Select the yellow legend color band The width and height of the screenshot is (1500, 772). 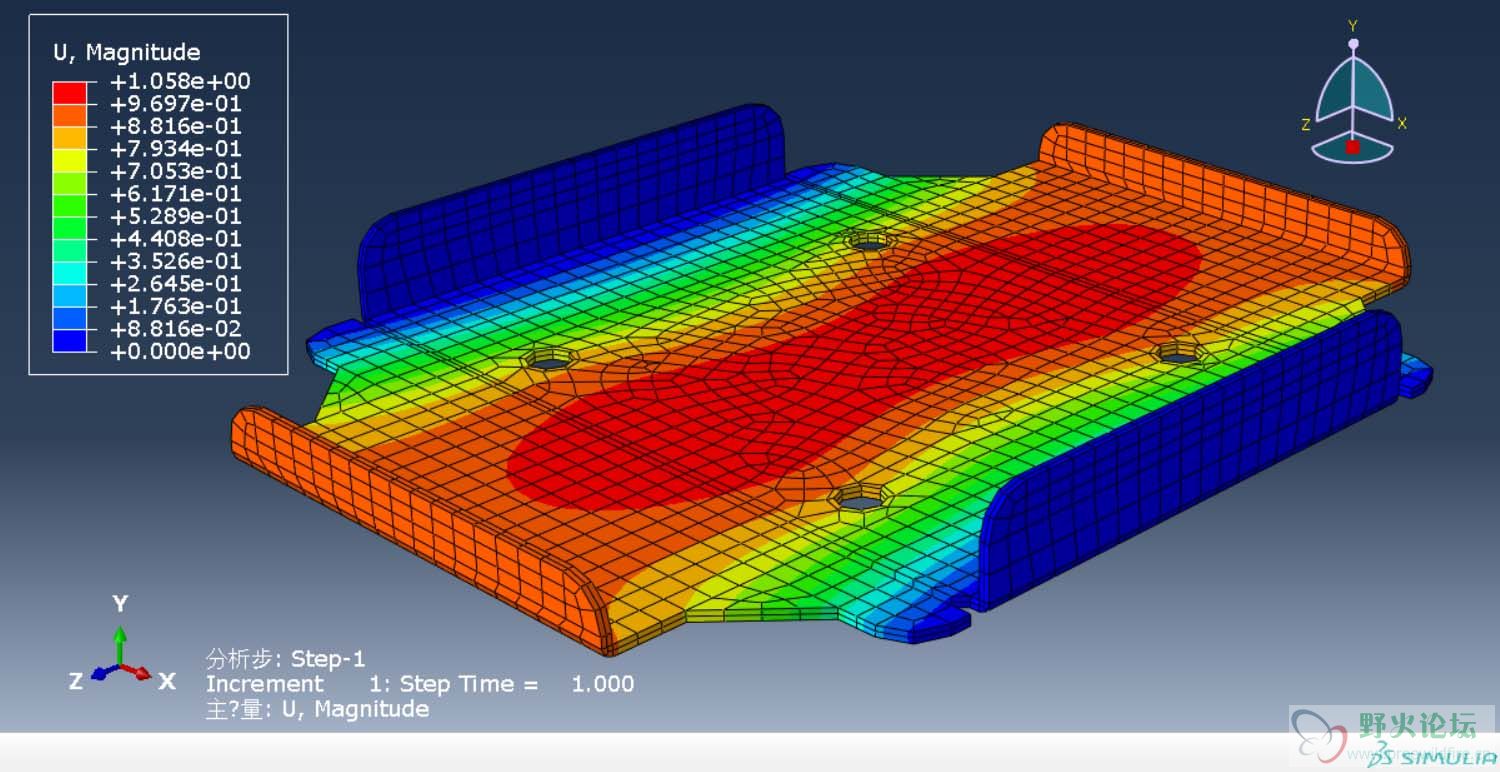pos(70,160)
